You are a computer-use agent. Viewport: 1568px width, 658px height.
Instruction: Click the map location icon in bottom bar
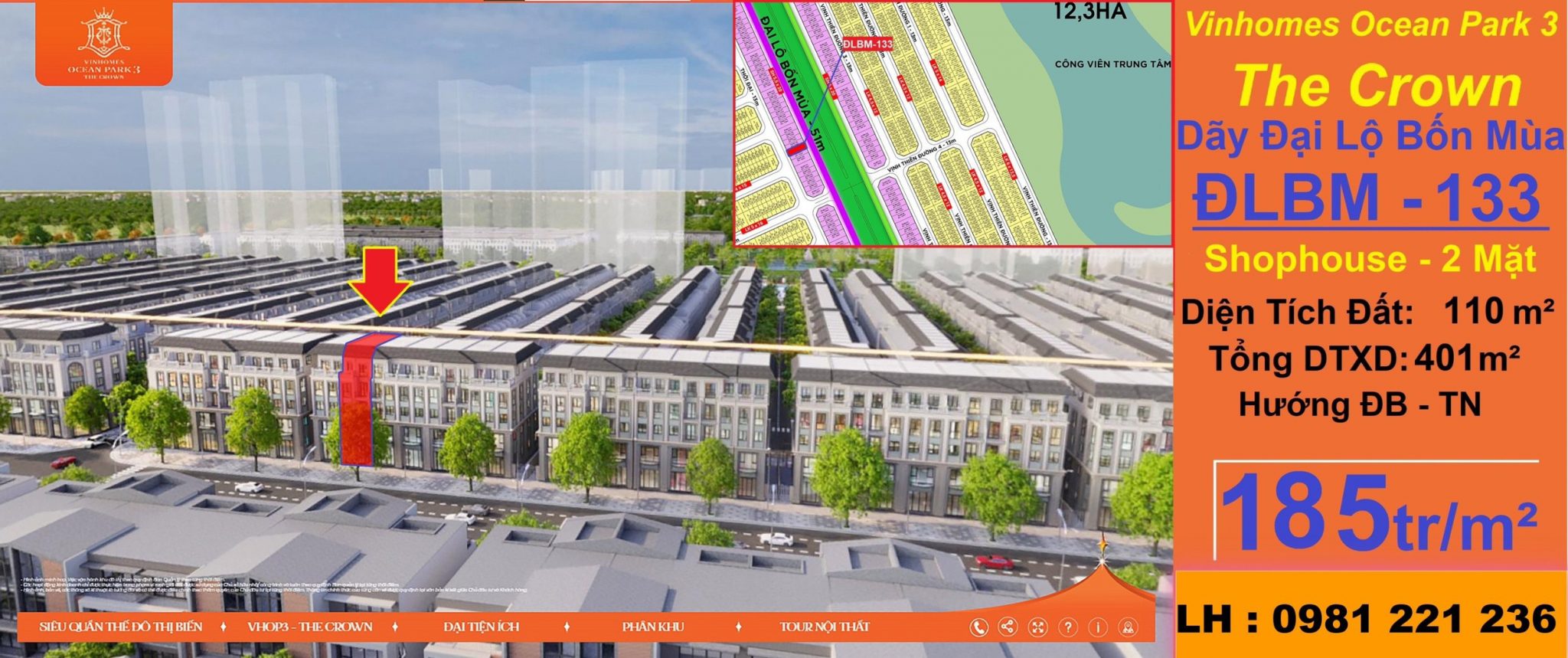[1128, 627]
